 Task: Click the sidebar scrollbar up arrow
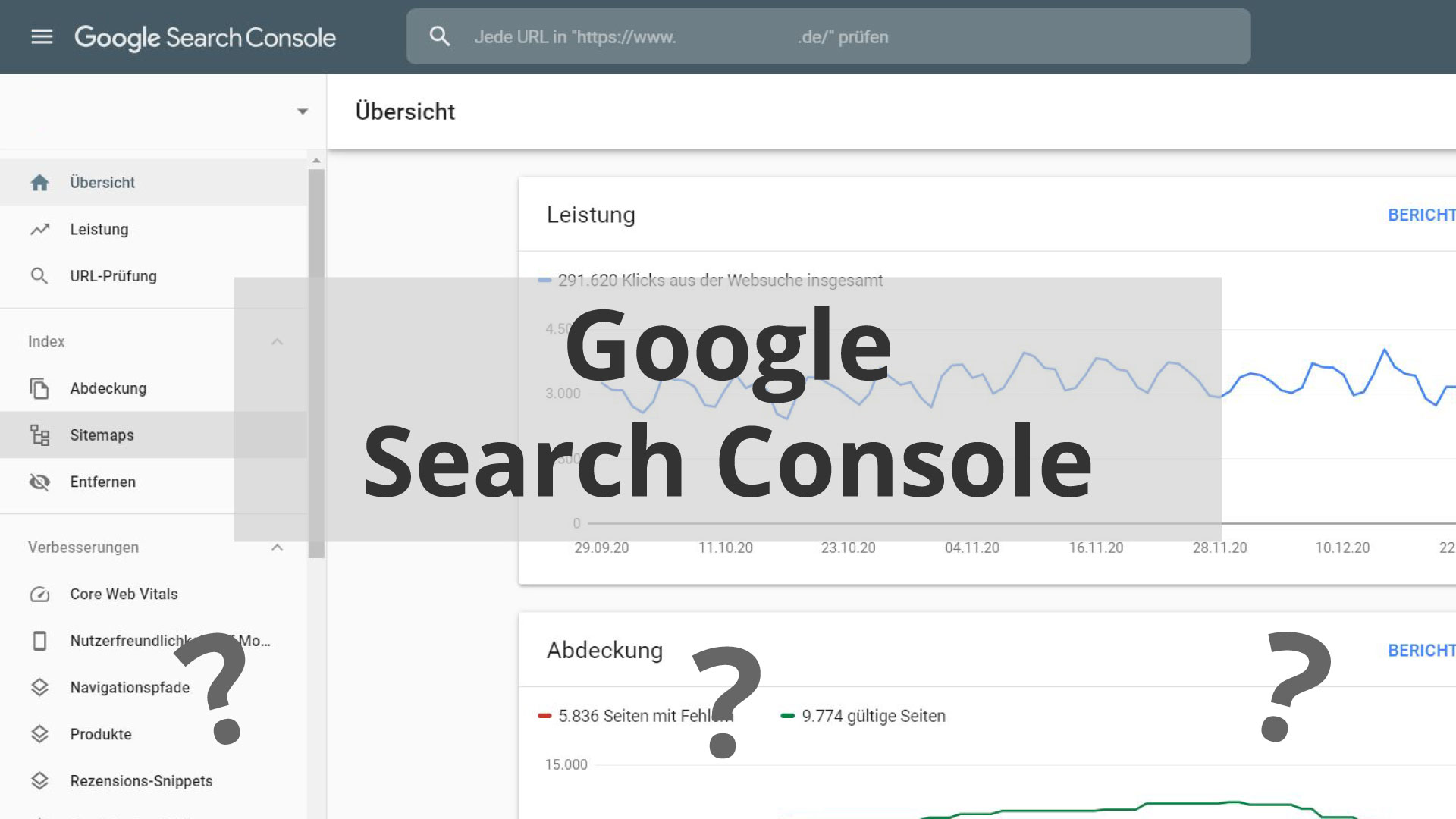316,161
